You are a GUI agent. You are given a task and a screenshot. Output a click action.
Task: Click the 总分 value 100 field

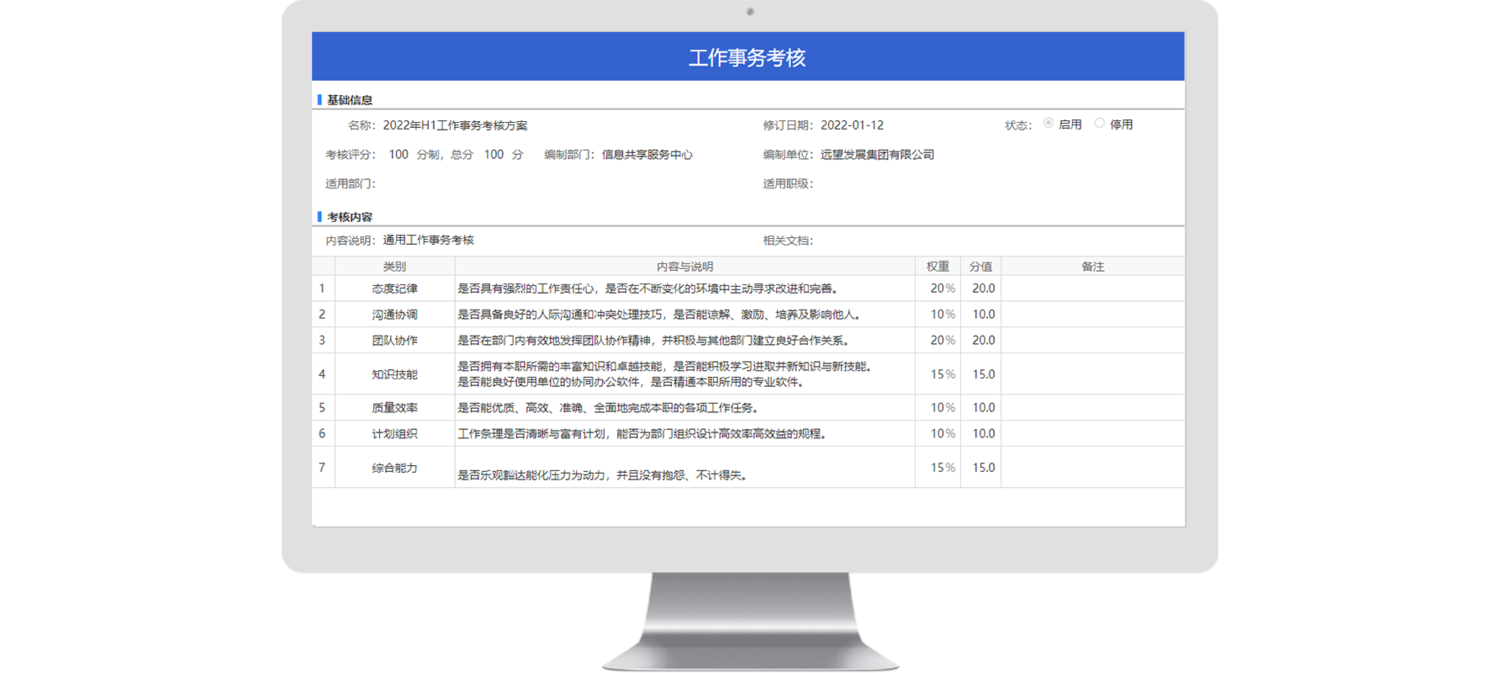(494, 155)
